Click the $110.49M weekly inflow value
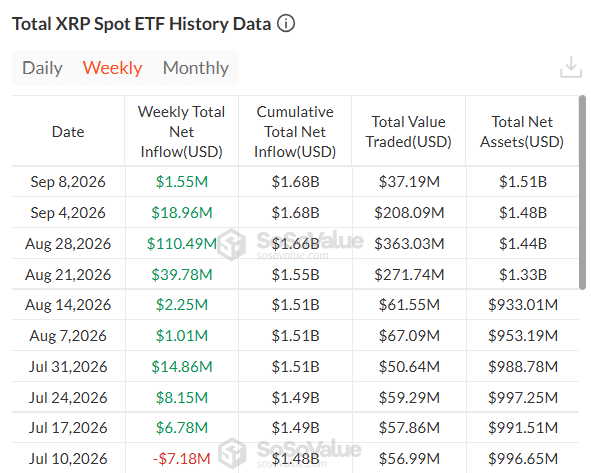The width and height of the screenshot is (591, 473). (182, 243)
